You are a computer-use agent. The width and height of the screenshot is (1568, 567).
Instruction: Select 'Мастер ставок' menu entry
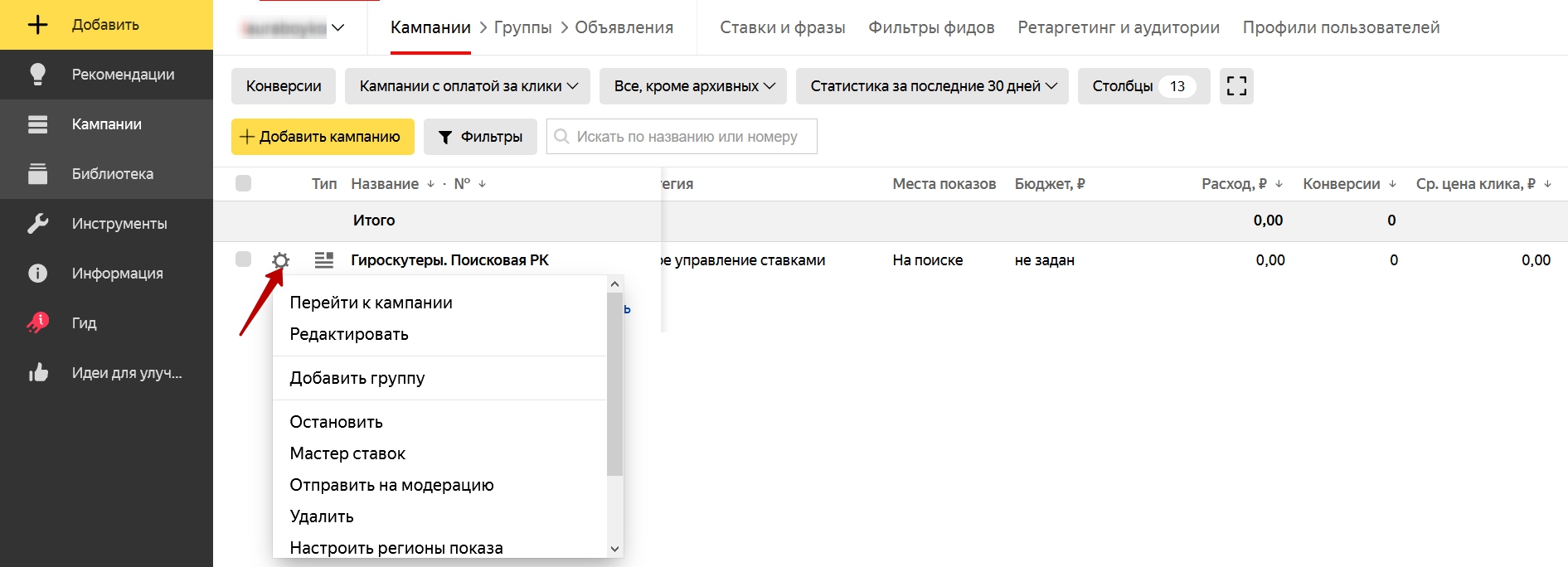pos(347,453)
